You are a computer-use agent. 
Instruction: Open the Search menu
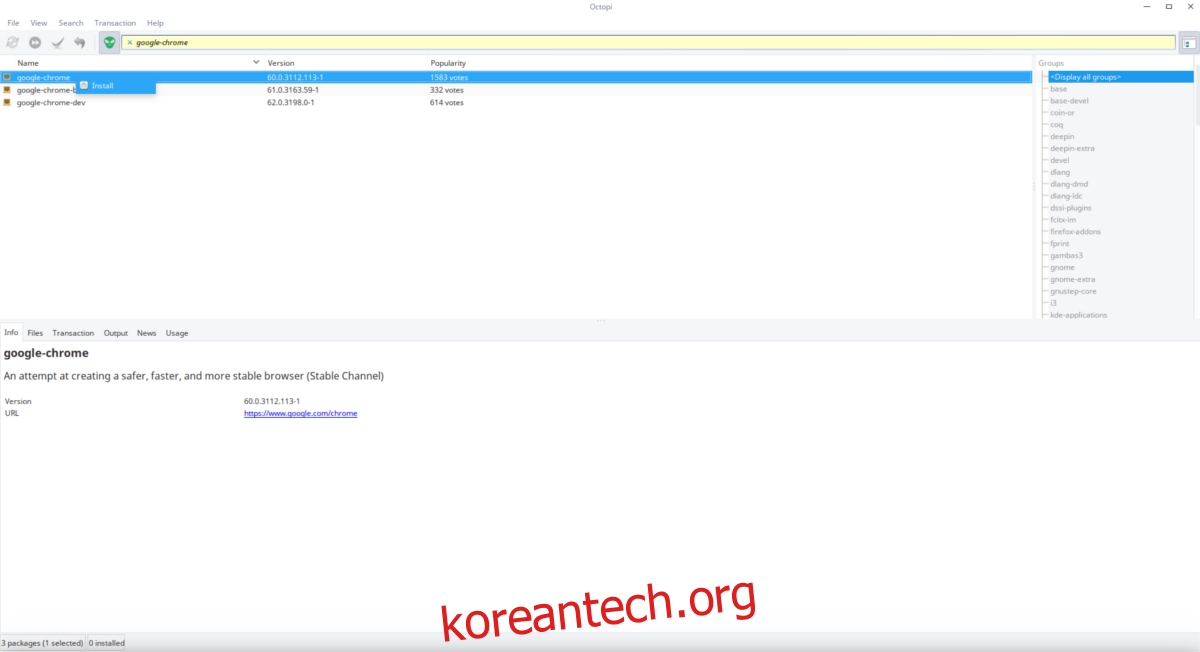tap(71, 23)
